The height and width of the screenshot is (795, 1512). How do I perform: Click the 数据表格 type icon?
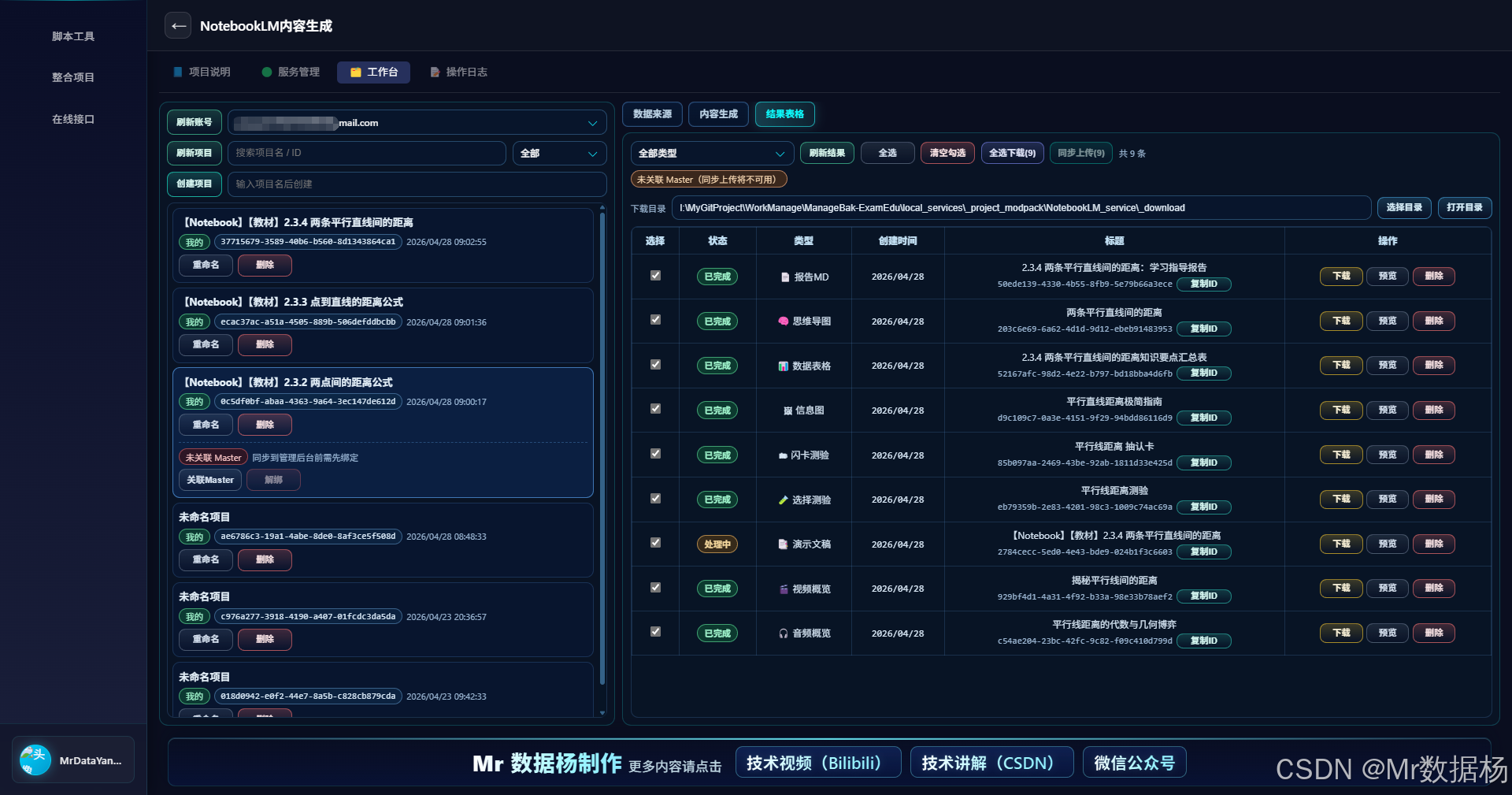tap(784, 366)
